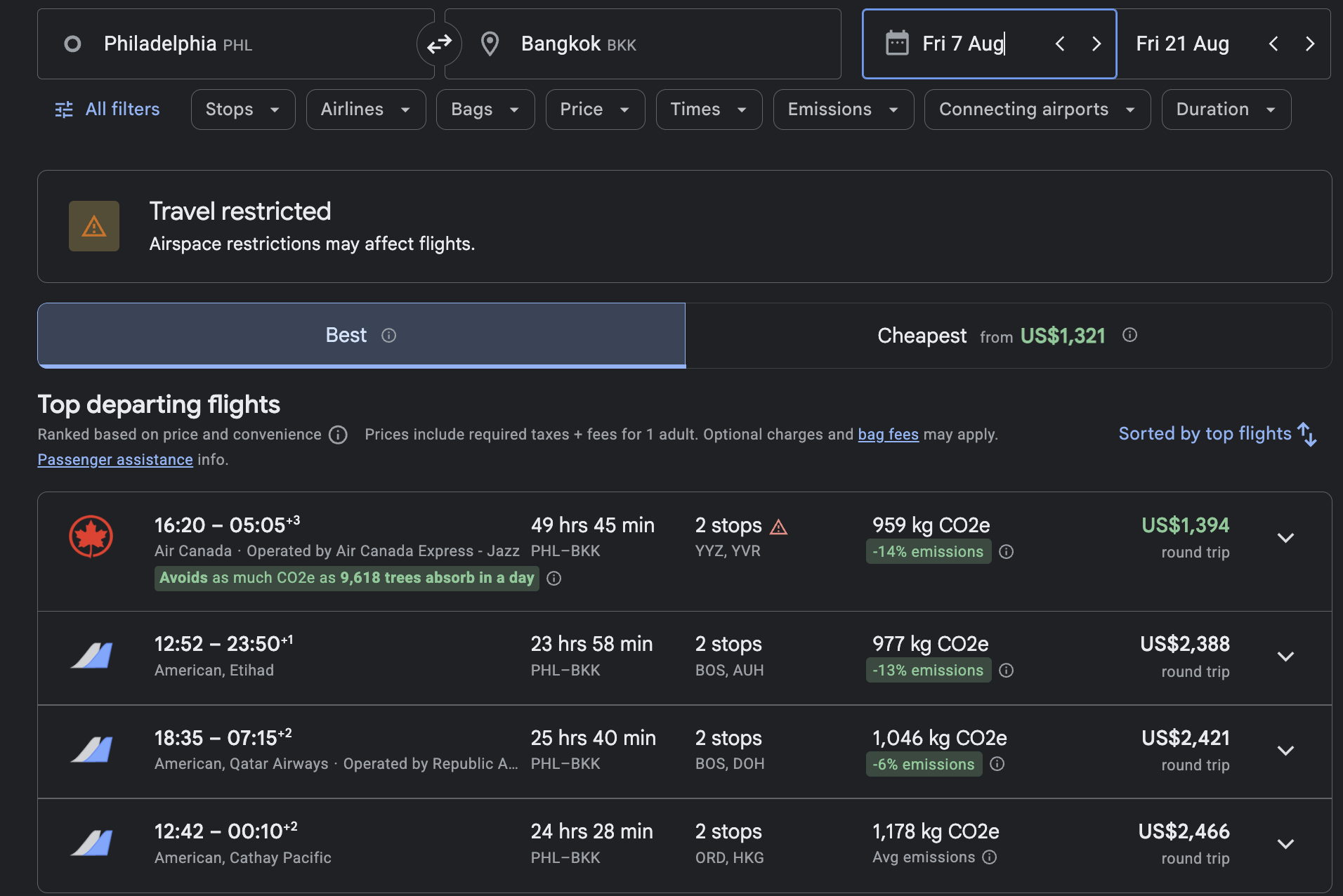The width and height of the screenshot is (1343, 896).
Task: Show info for -14% emissions badge
Action: point(1006,552)
